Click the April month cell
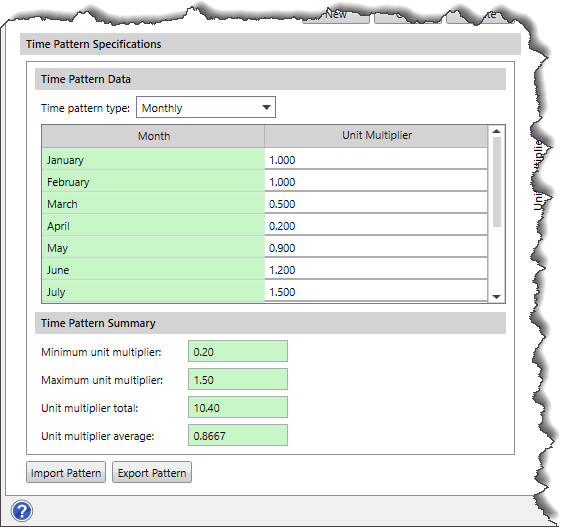Image resolution: width=561 pixels, height=527 pixels. 153,225
